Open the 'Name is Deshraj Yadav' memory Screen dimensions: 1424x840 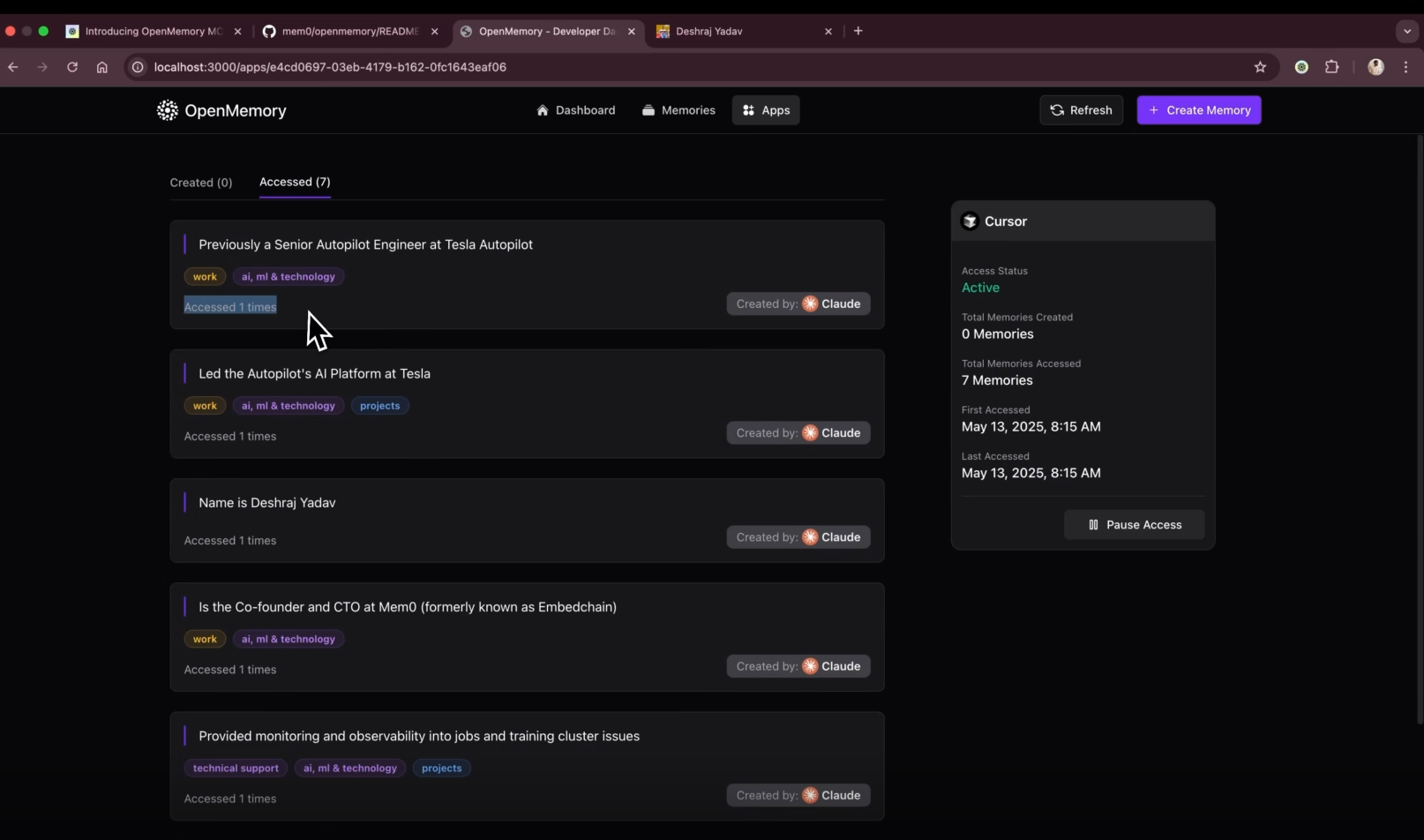267,503
